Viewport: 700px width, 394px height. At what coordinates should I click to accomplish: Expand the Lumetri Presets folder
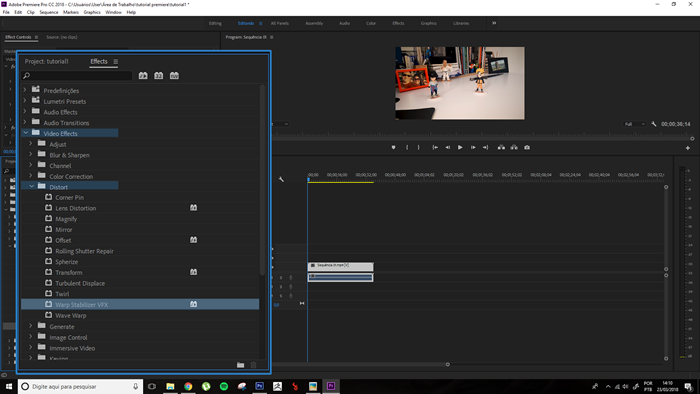click(25, 100)
